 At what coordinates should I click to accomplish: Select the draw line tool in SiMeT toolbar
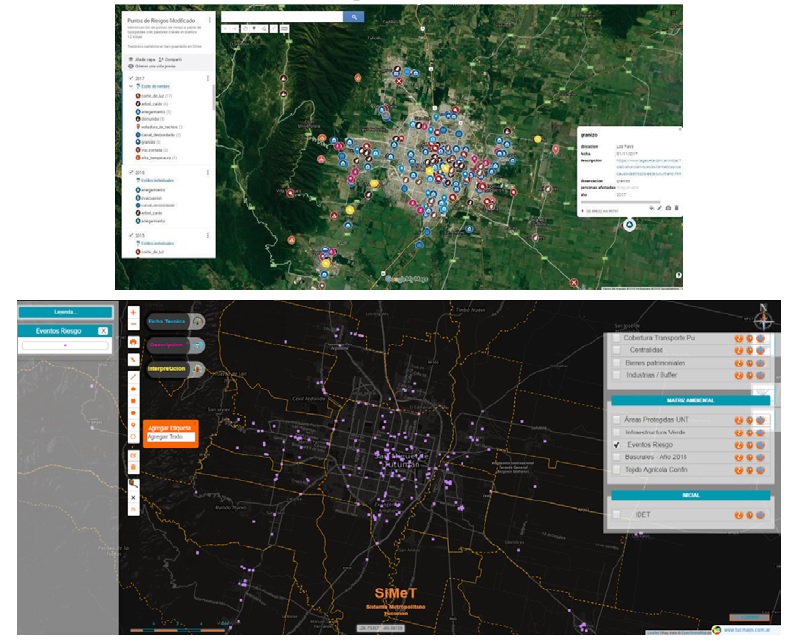tap(134, 376)
